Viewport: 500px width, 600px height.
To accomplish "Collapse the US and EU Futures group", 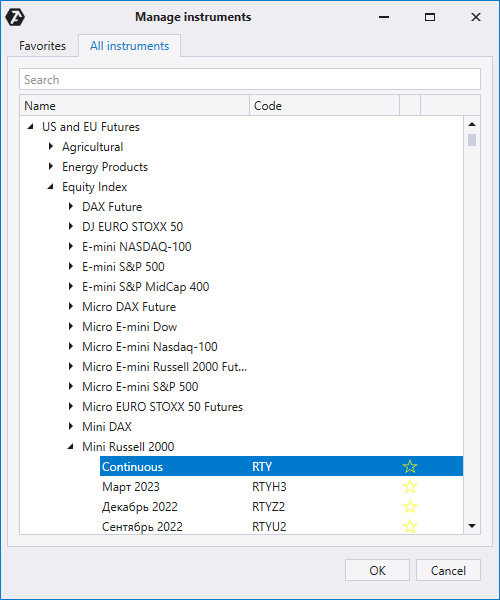I will [x=31, y=127].
